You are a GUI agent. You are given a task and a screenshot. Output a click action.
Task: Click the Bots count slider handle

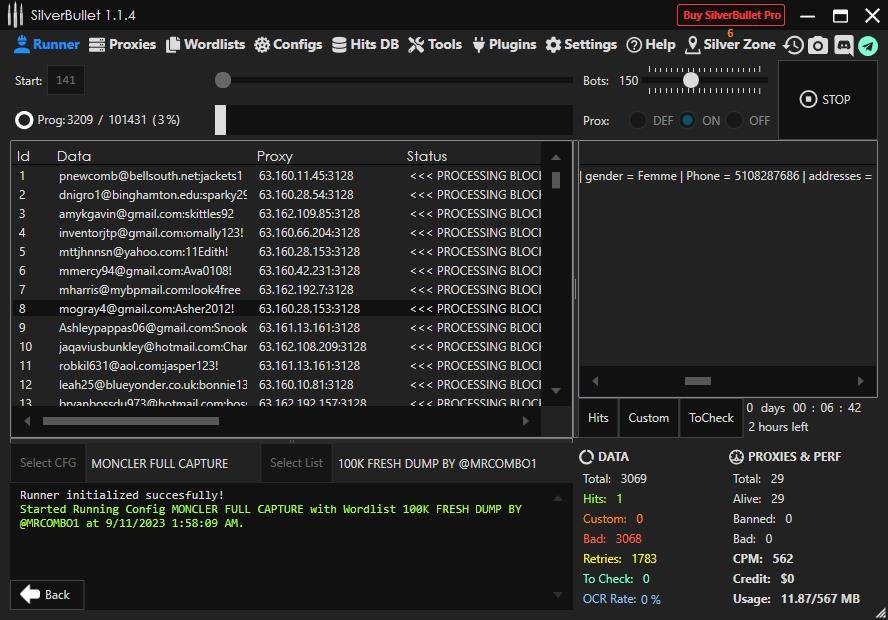(691, 80)
